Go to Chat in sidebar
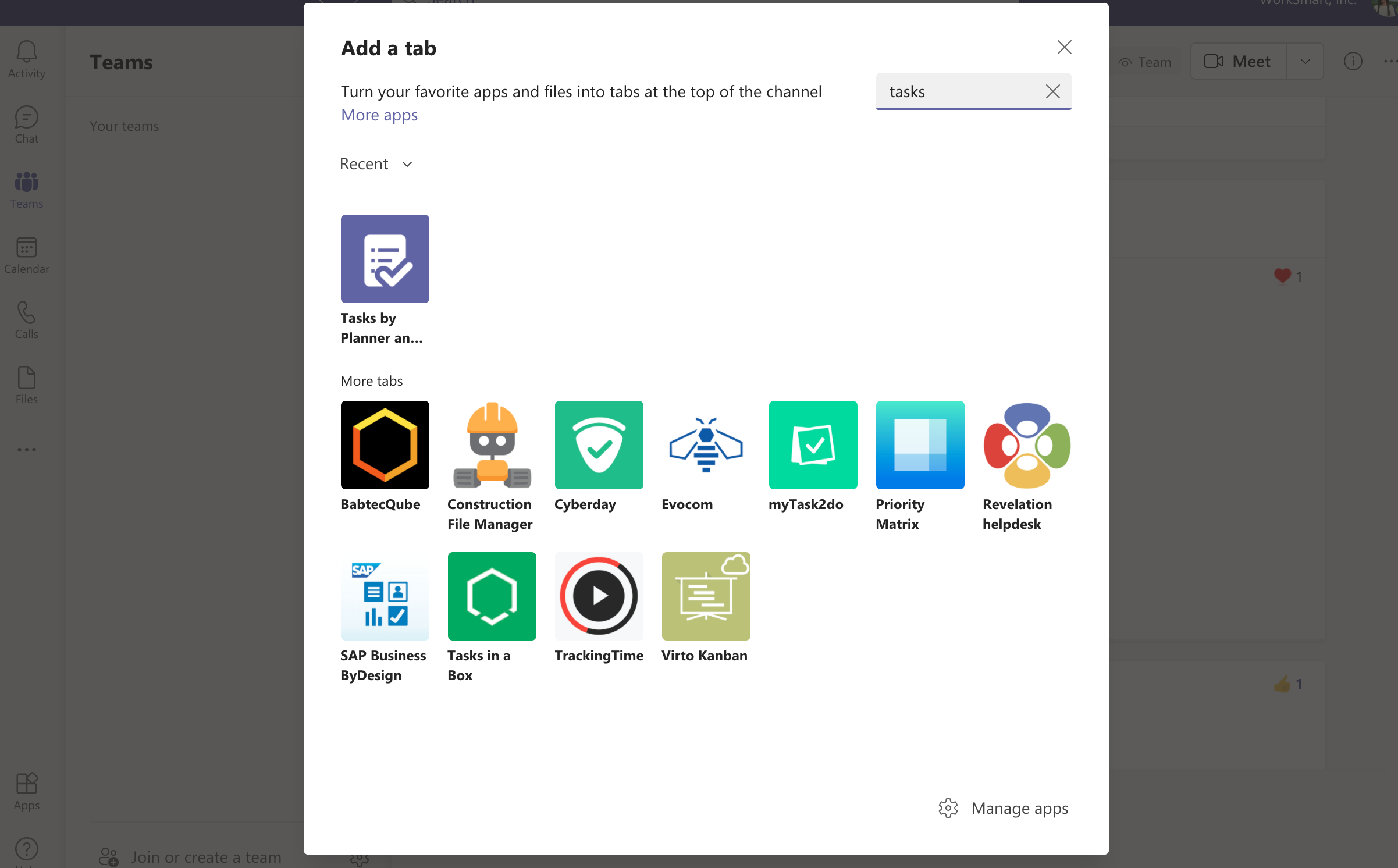Image resolution: width=1398 pixels, height=868 pixels. pos(27,124)
